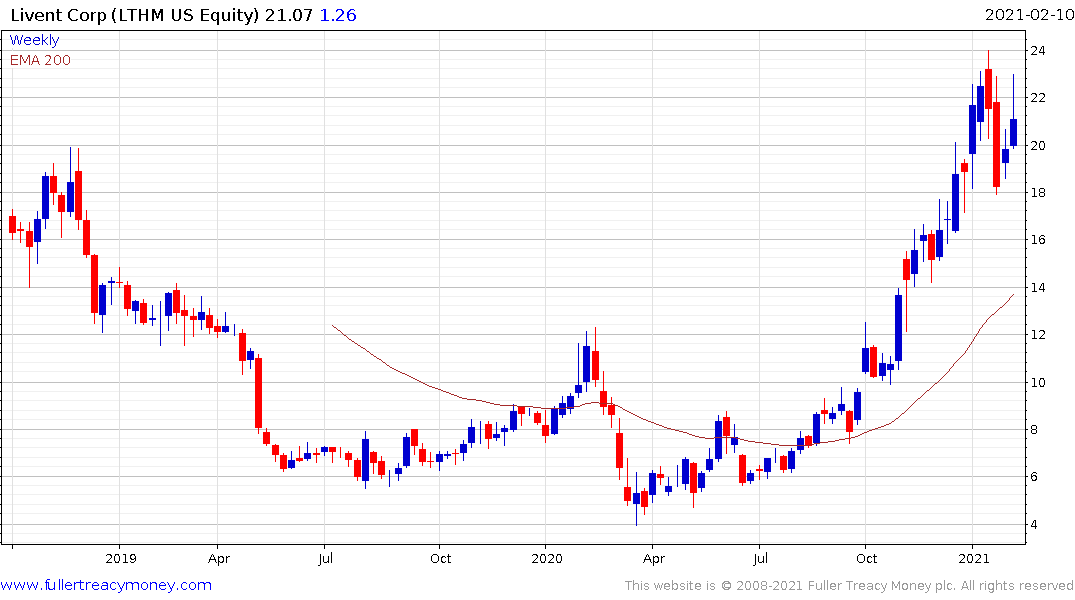Click the 2021 x-axis label

coord(974,558)
